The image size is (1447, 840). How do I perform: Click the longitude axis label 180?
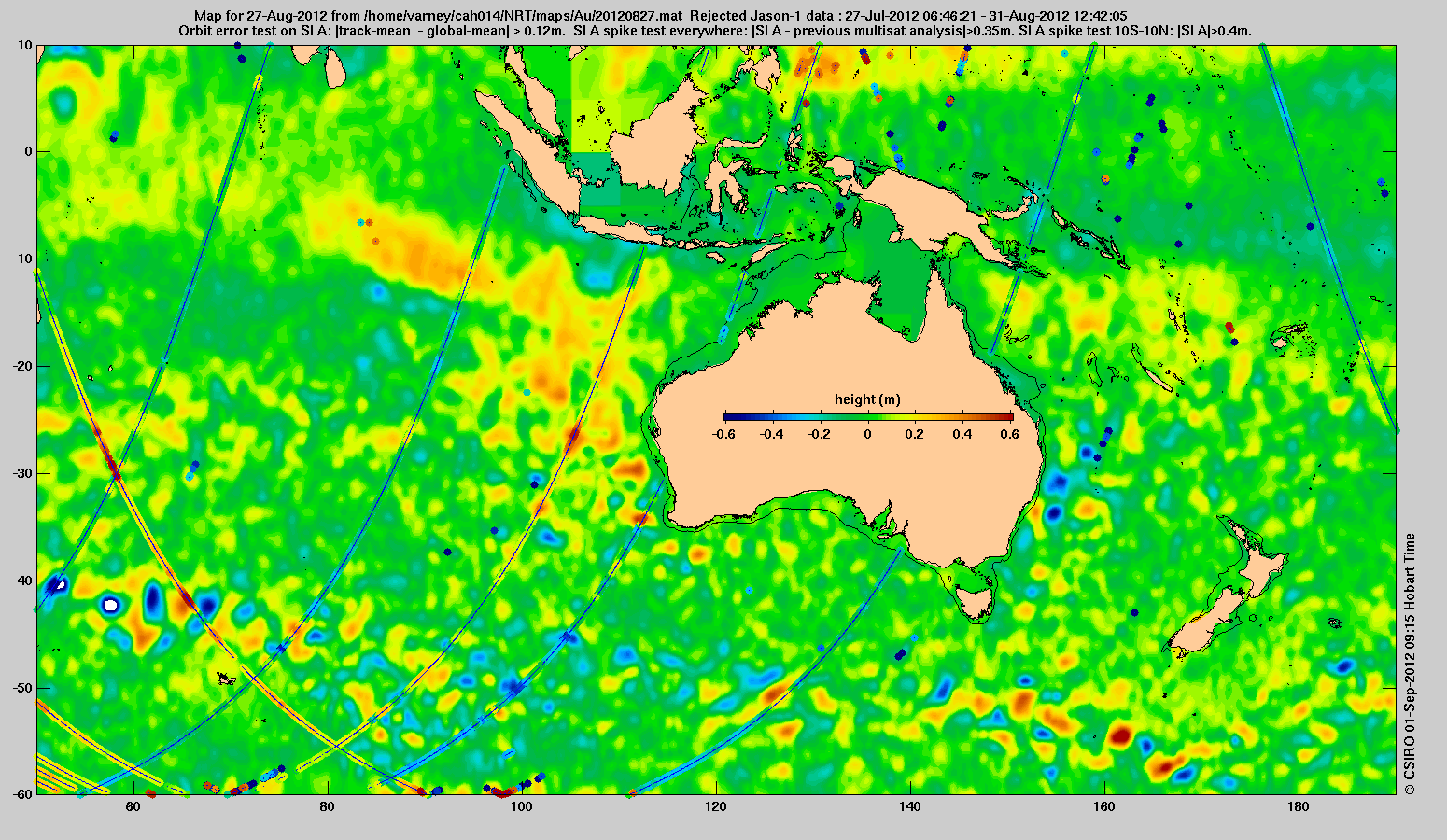point(1298,807)
